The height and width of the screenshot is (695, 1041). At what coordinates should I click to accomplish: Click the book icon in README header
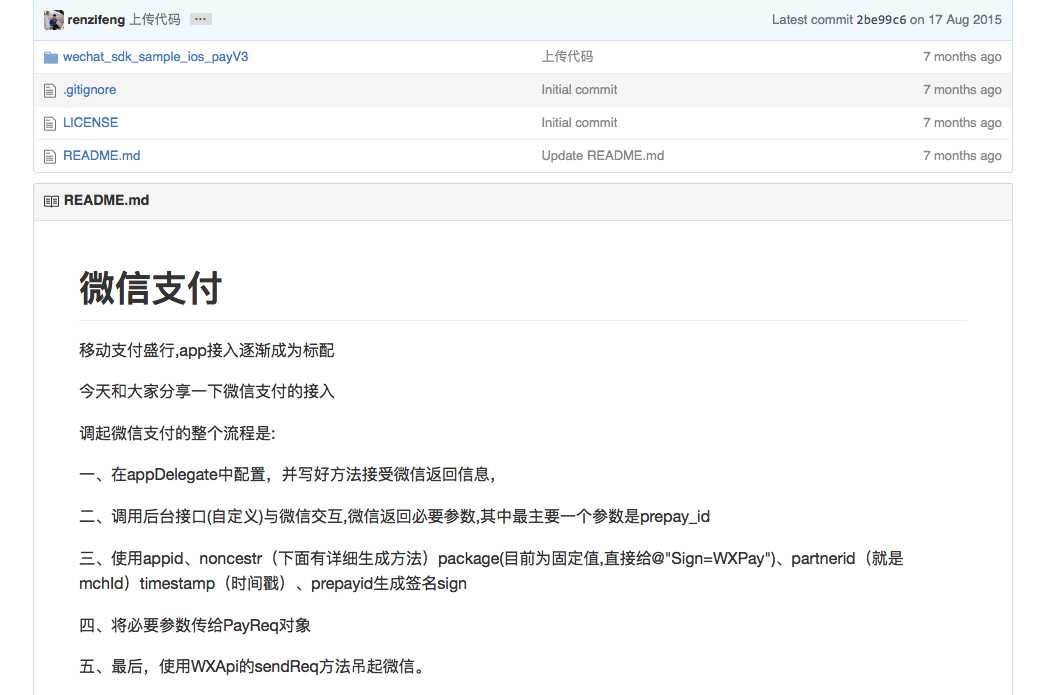(x=51, y=201)
